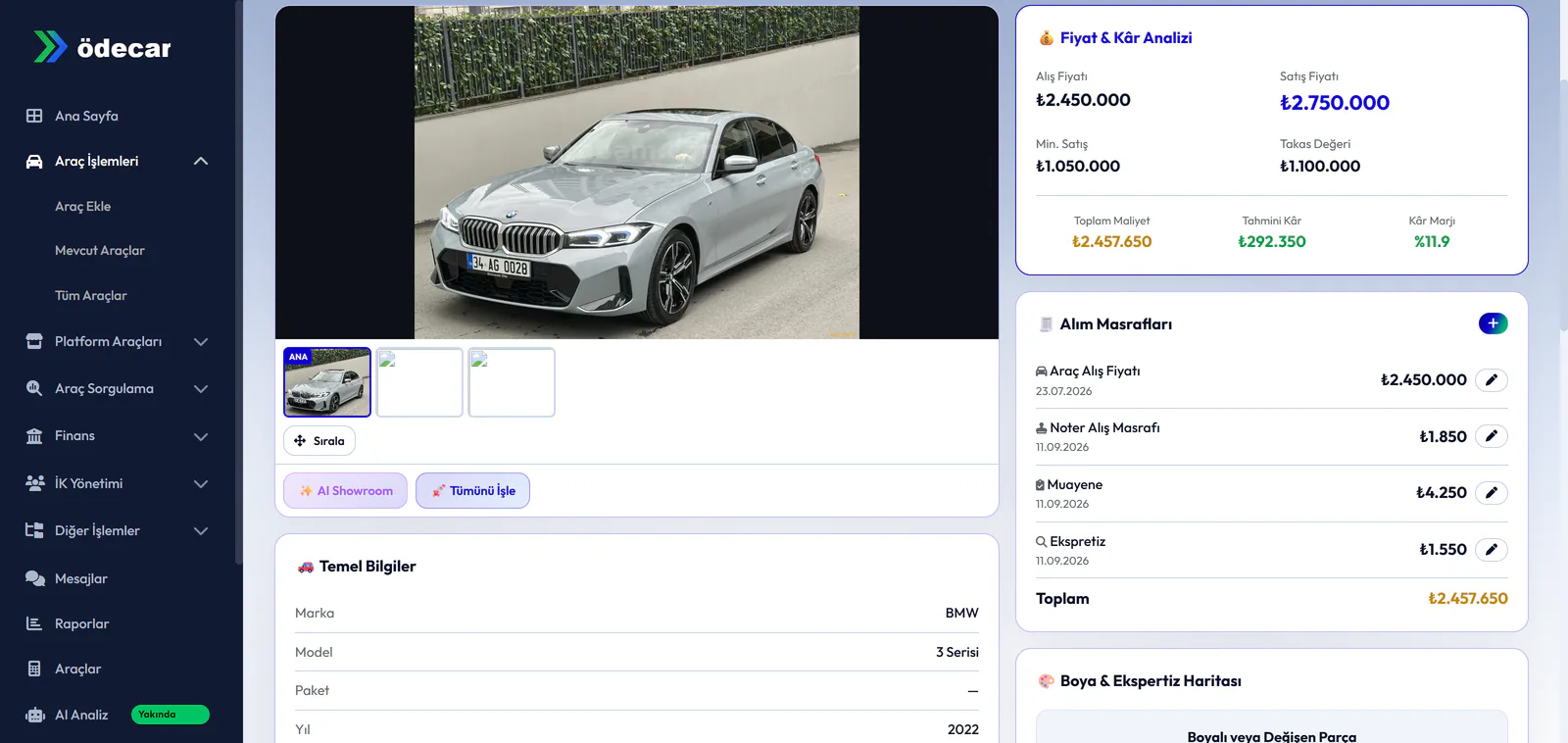Edit the Muayene expense entry

point(1491,493)
